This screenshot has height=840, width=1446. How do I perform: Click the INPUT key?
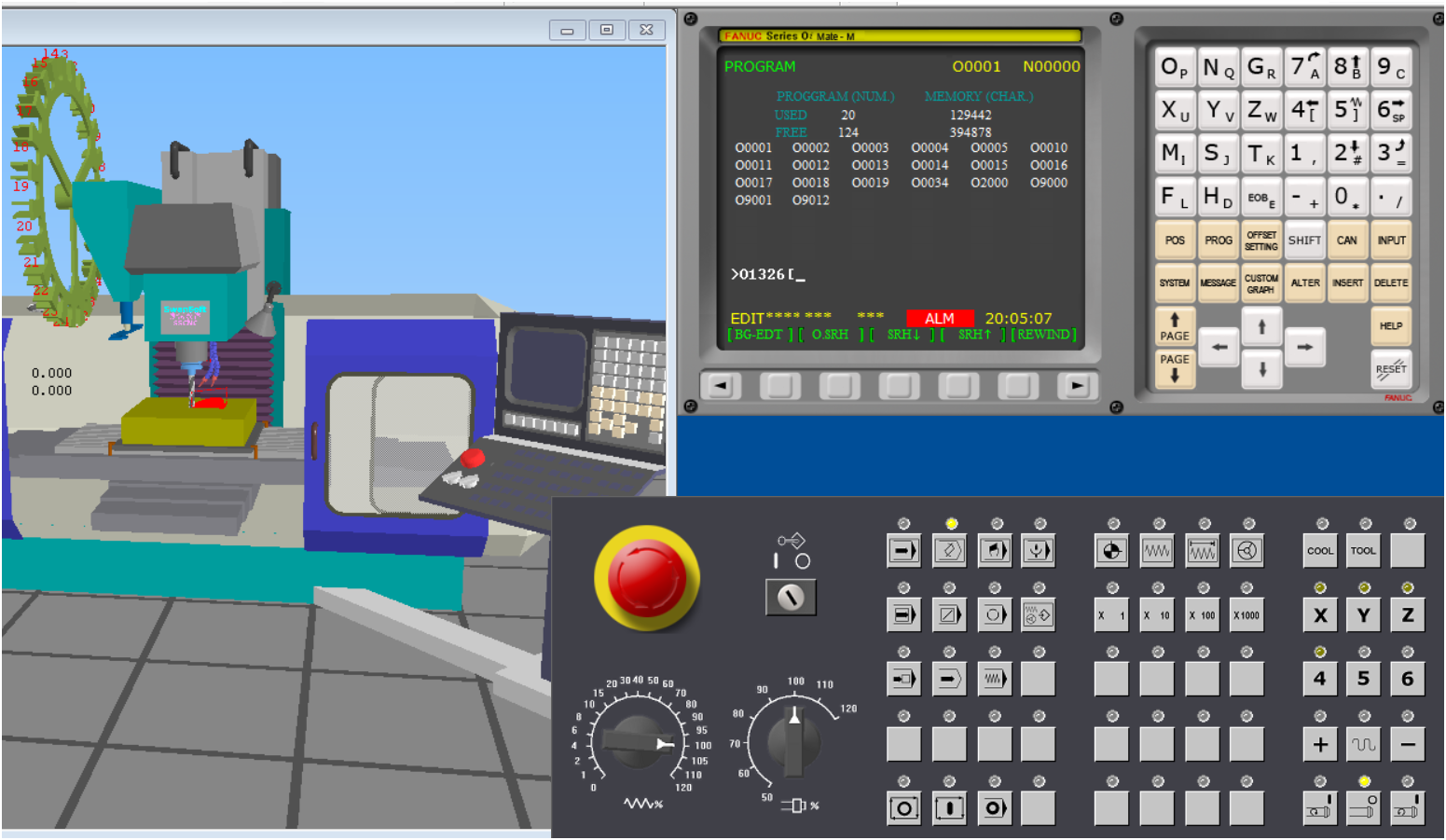tap(1391, 240)
